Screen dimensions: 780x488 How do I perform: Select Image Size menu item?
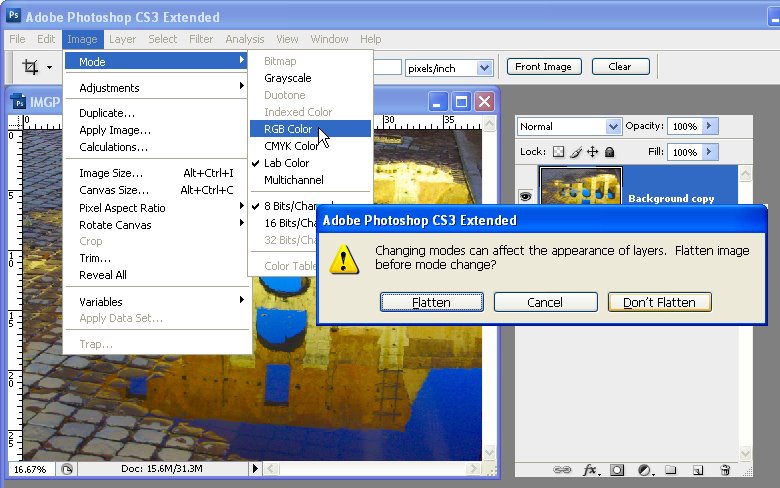coord(156,173)
